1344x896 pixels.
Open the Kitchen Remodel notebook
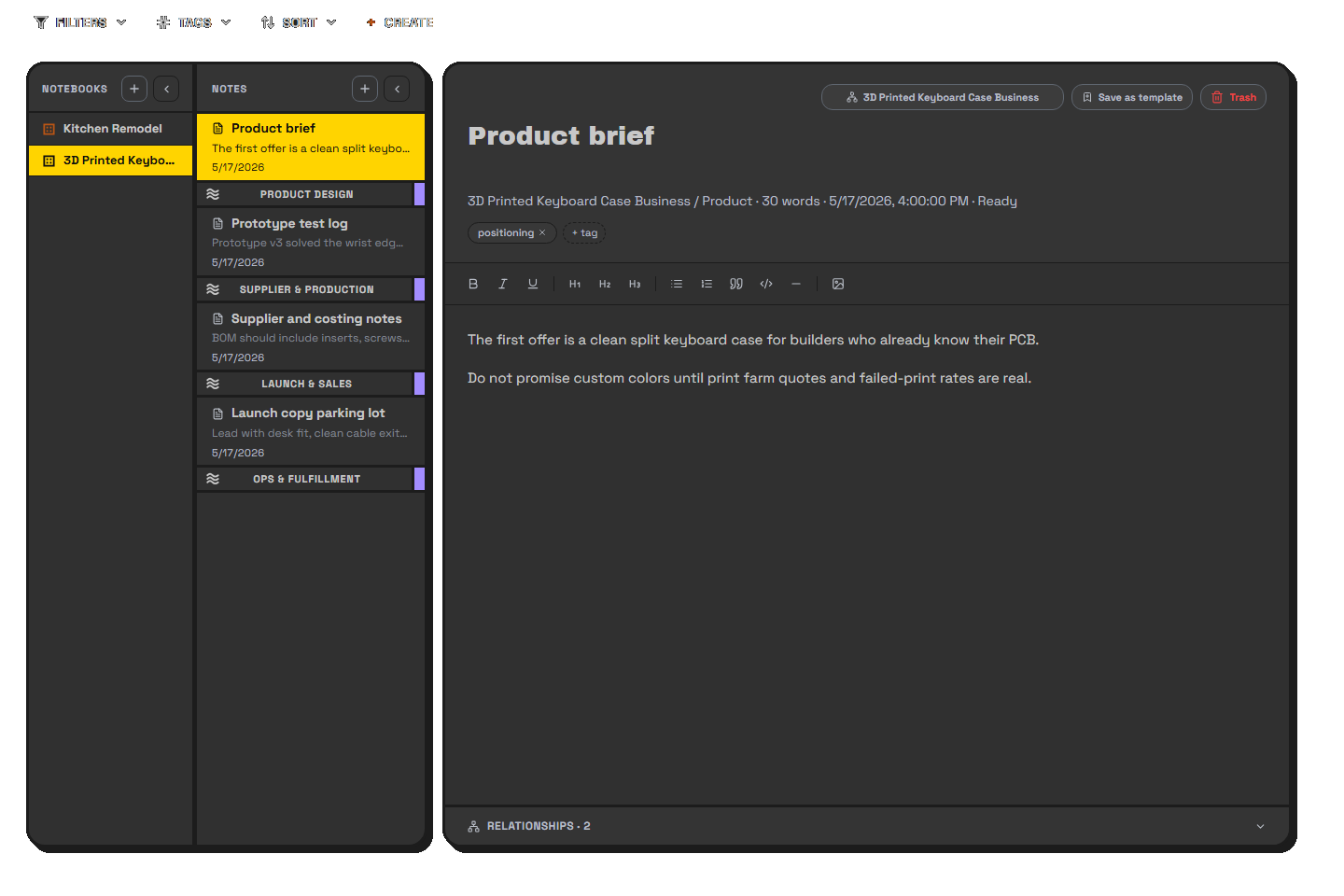(111, 129)
